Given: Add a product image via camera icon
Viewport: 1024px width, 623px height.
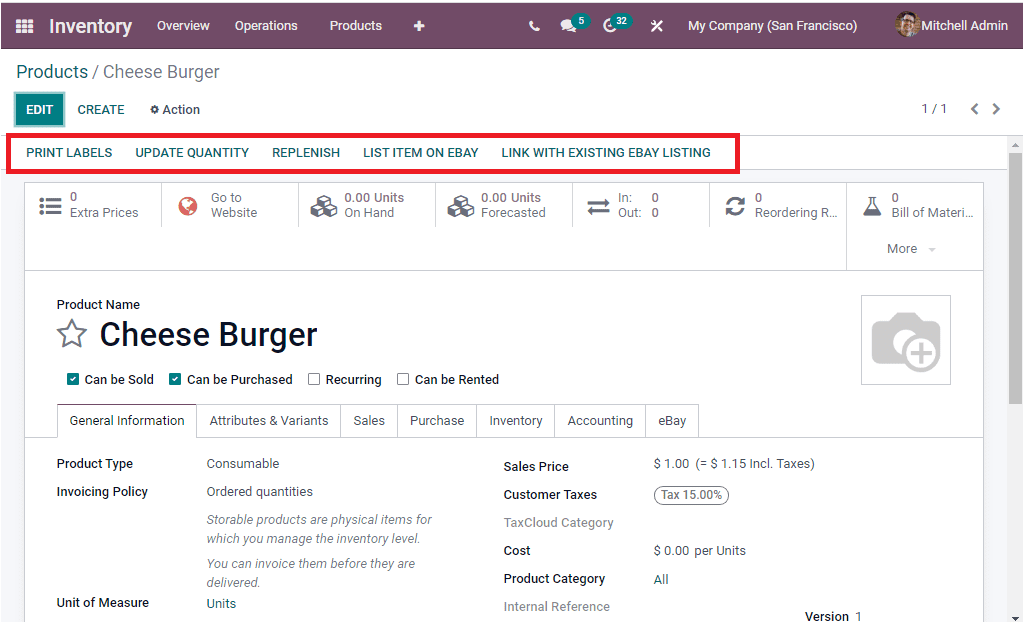Looking at the screenshot, I should [x=905, y=339].
